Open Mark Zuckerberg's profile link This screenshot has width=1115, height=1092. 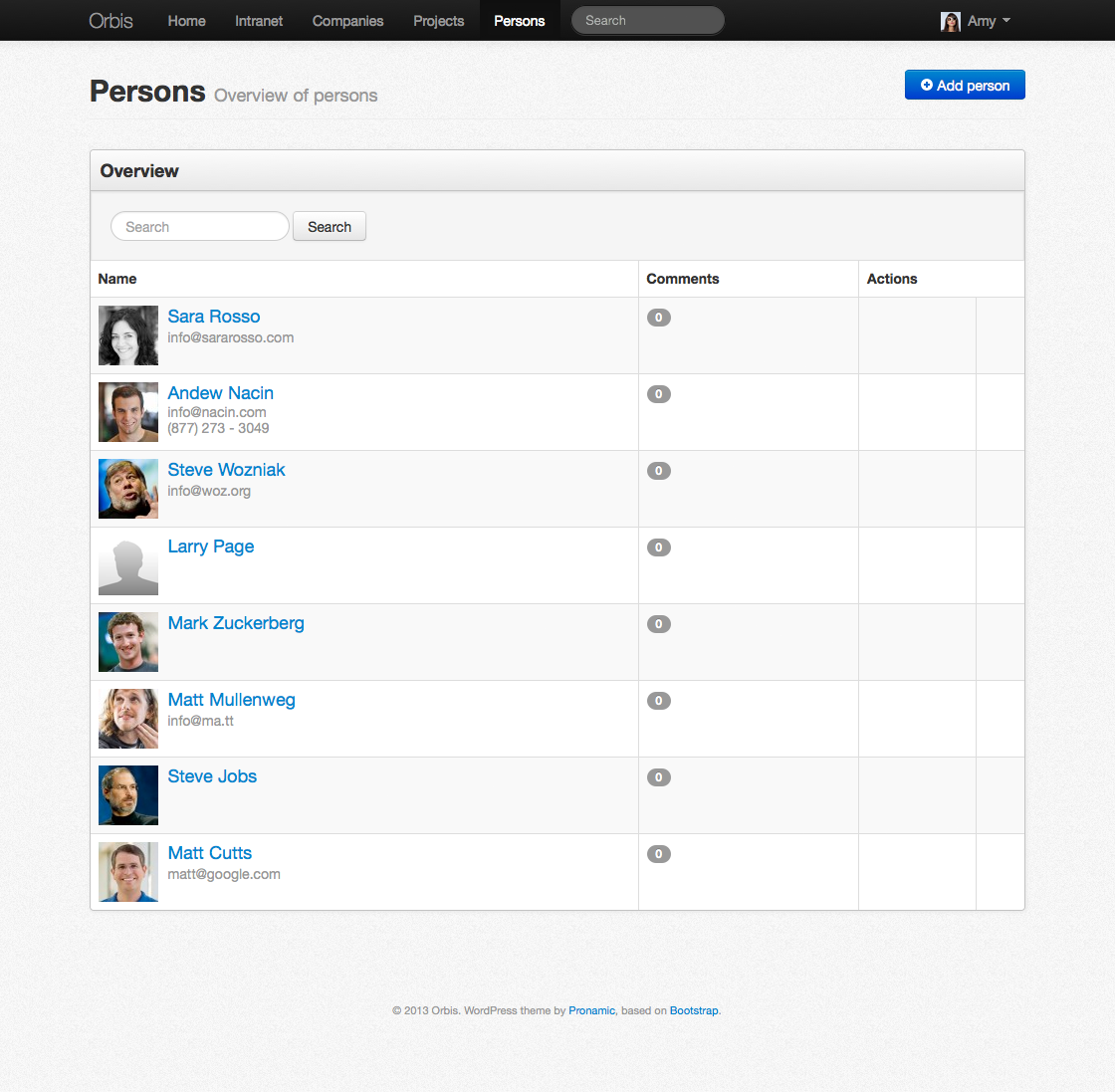click(236, 623)
